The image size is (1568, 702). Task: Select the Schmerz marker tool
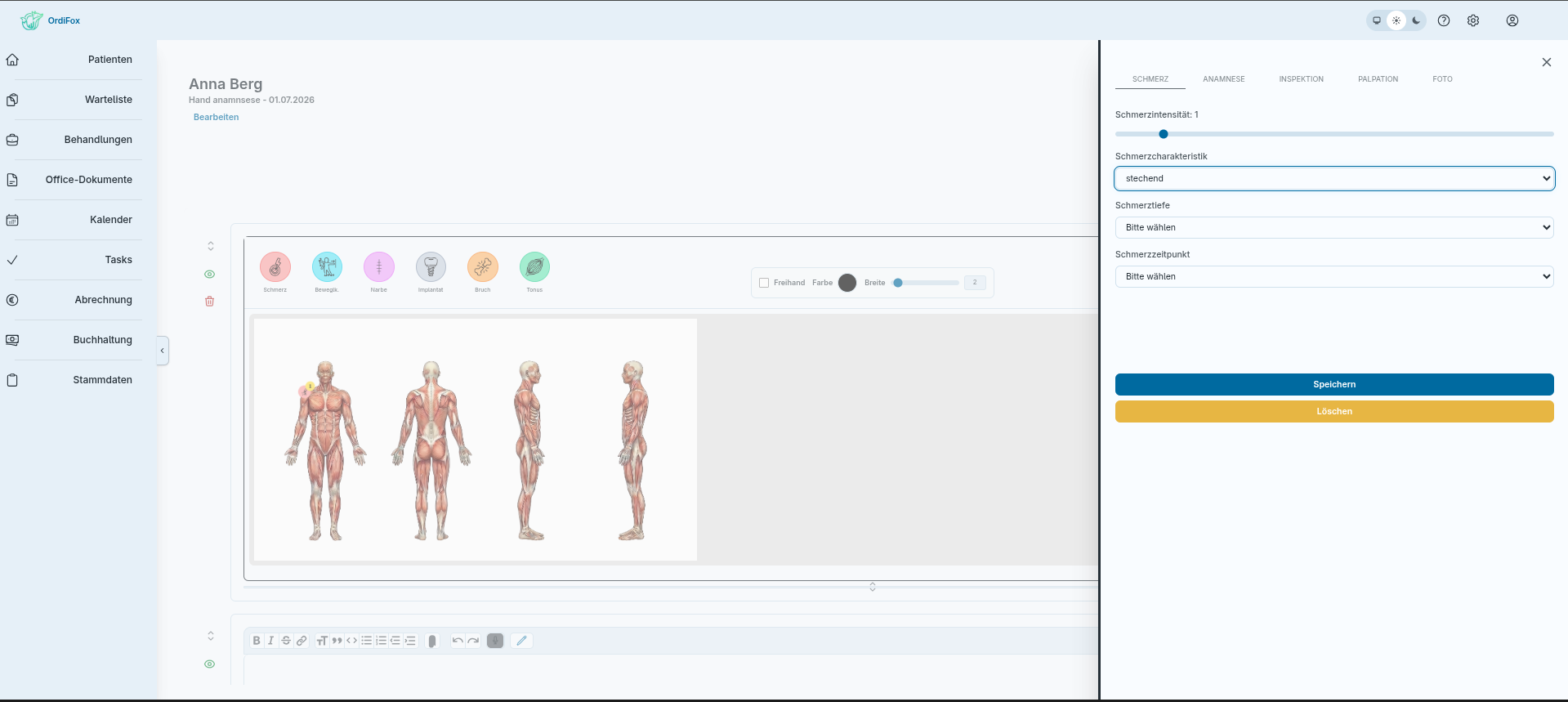(x=275, y=266)
